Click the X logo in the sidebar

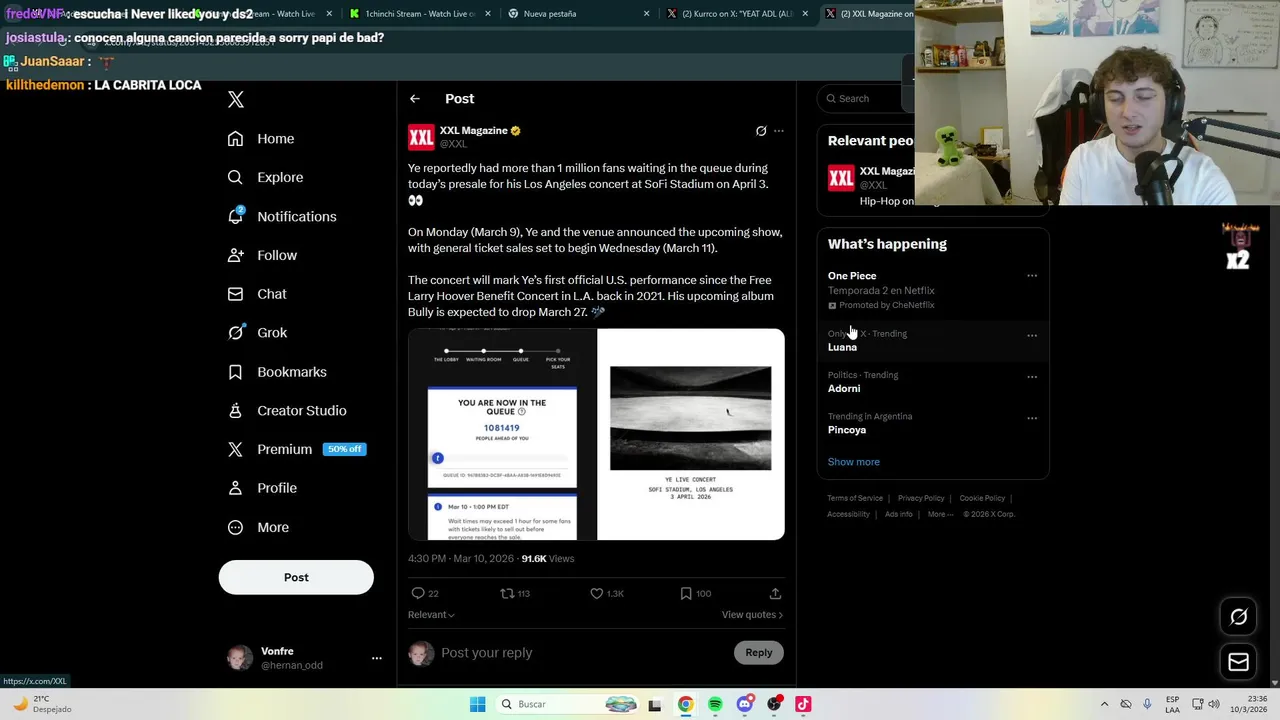236,99
